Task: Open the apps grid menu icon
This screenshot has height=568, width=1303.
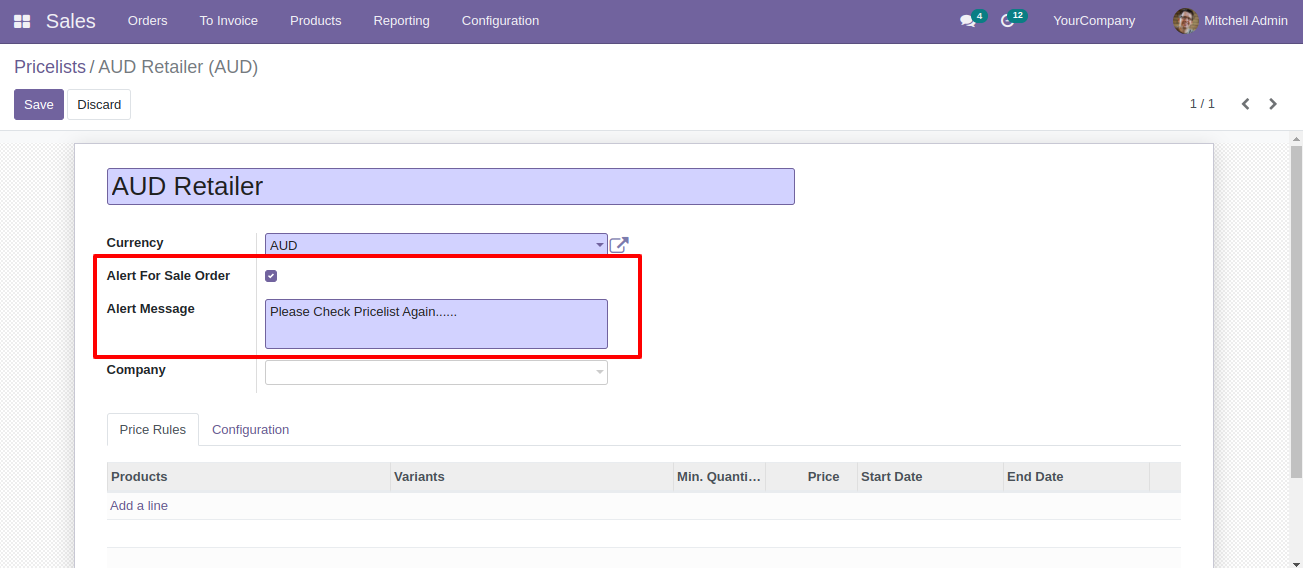Action: click(x=22, y=21)
